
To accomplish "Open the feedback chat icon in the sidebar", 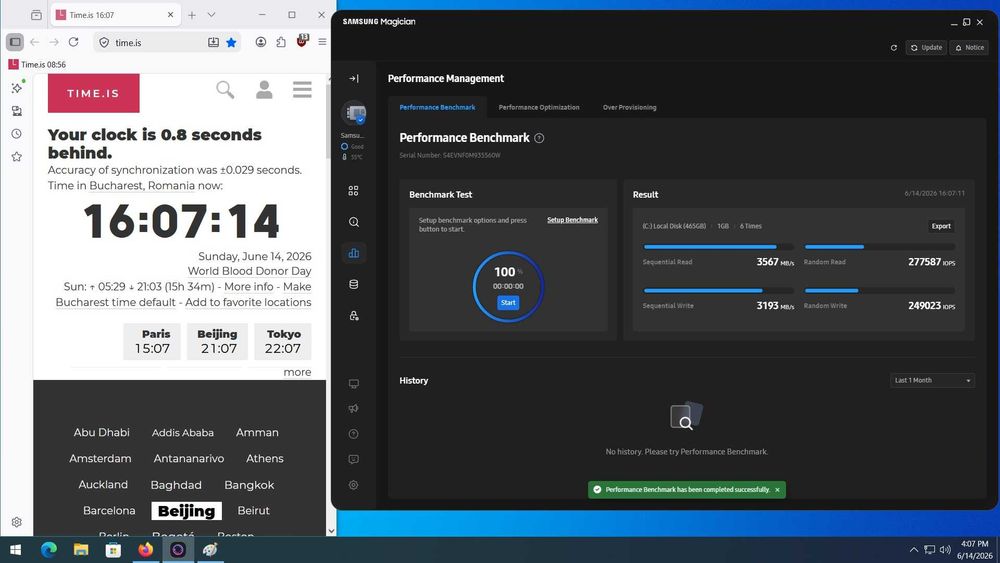I will click(x=353, y=459).
